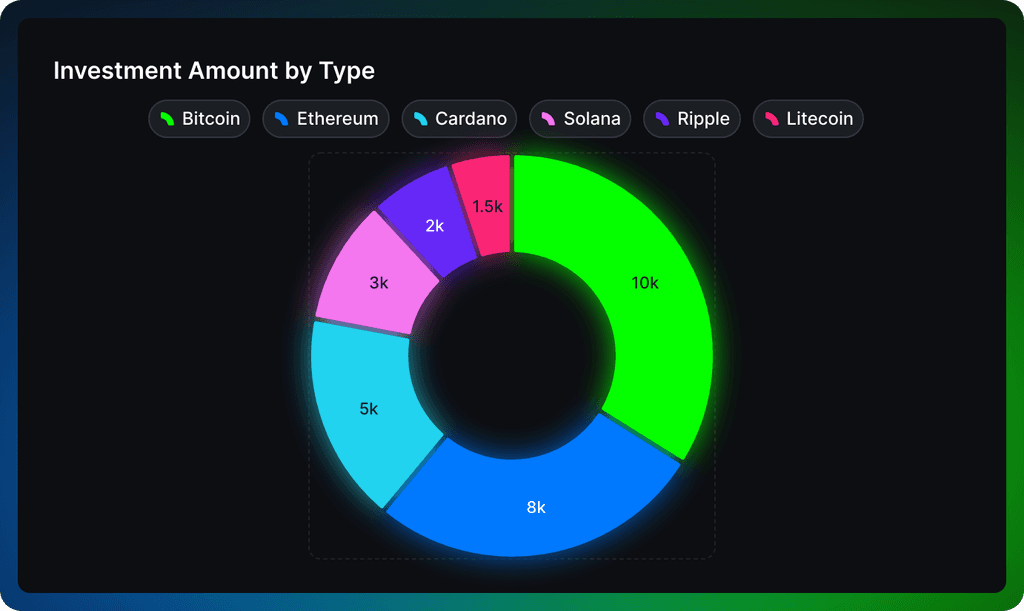Expand the Litecoin legend chip
1024x611 pixels.
(x=808, y=118)
